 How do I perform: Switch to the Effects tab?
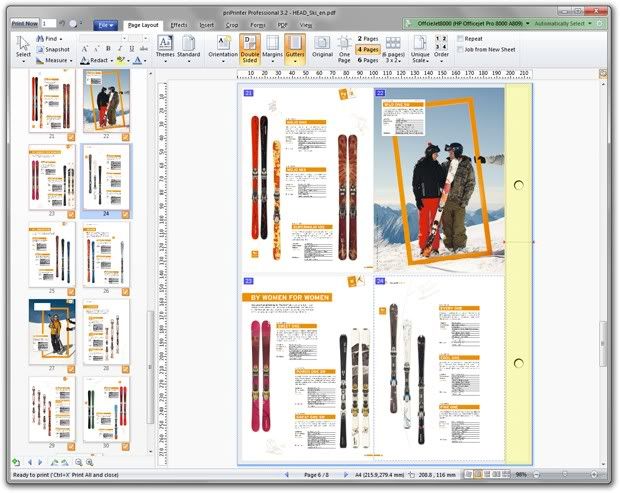click(x=179, y=25)
